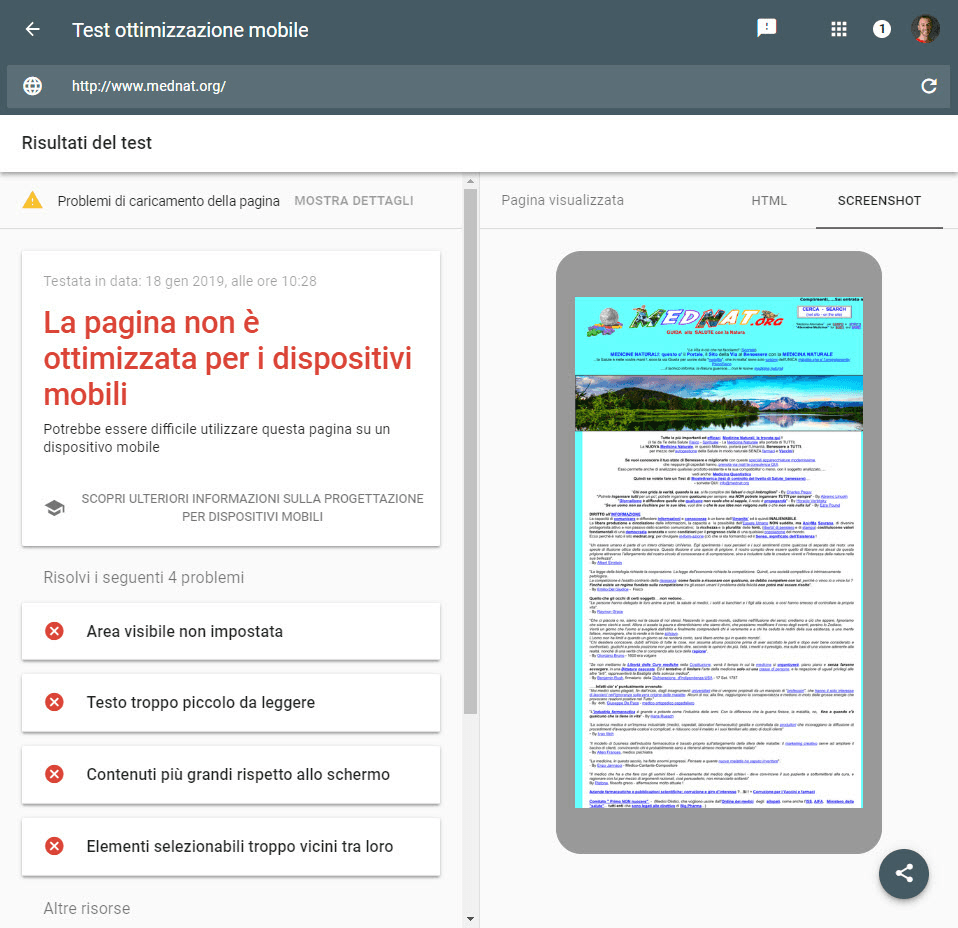This screenshot has width=958, height=928.
Task: Expand 'Testo troppo piccolo da leggere' issue
Action: coord(230,703)
